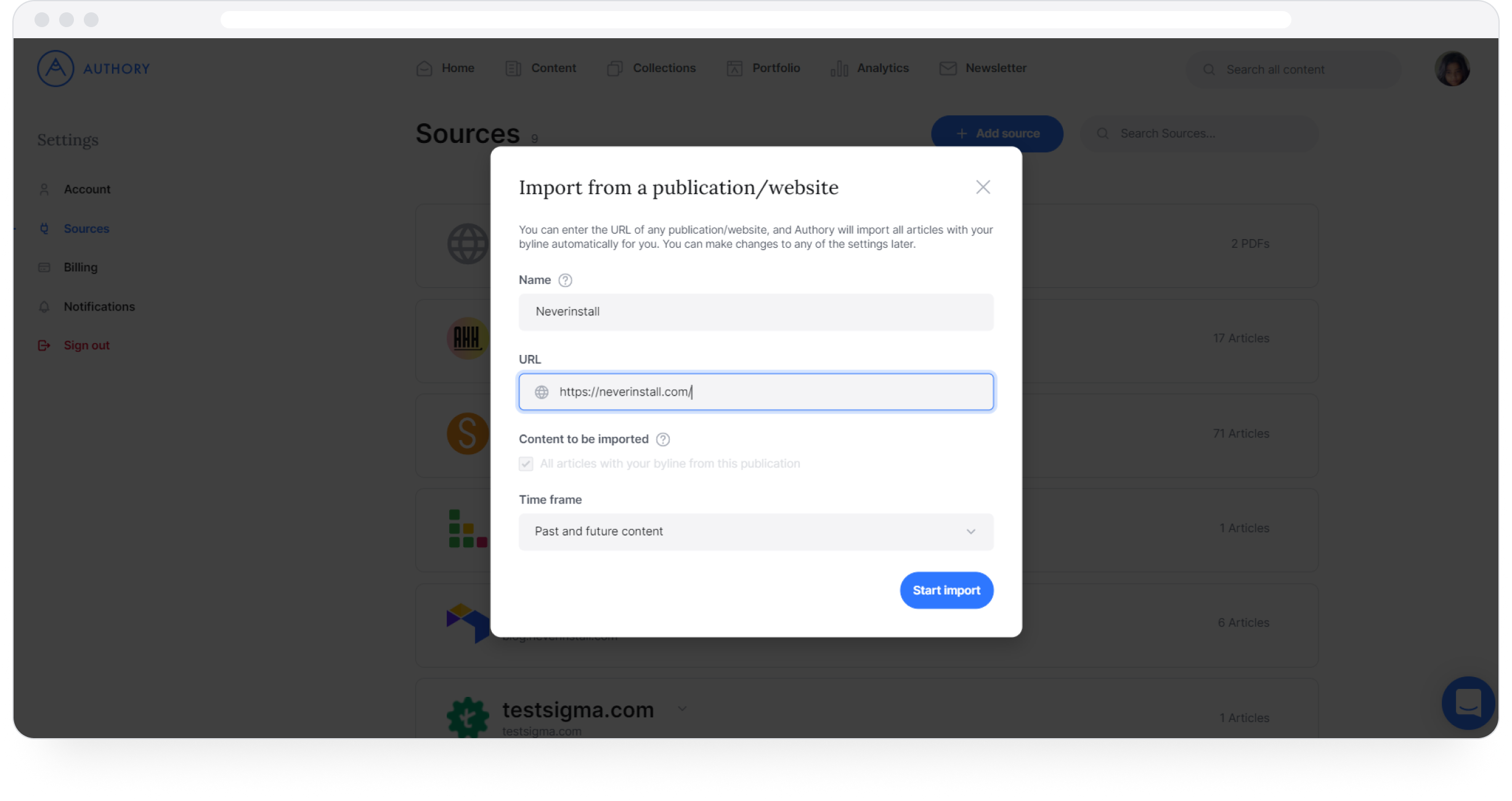Open the user profile avatar menu

tap(1452, 69)
